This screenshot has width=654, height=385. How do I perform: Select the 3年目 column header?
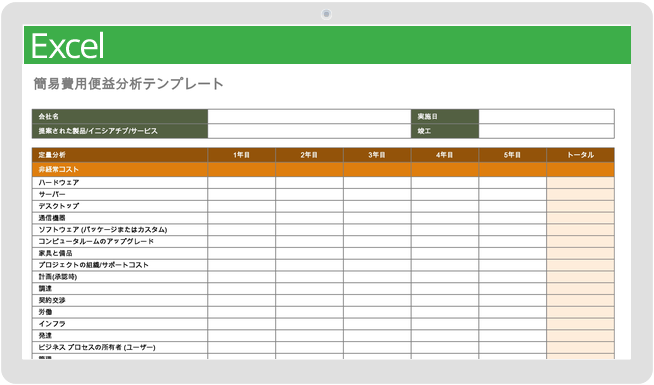[x=377, y=155]
